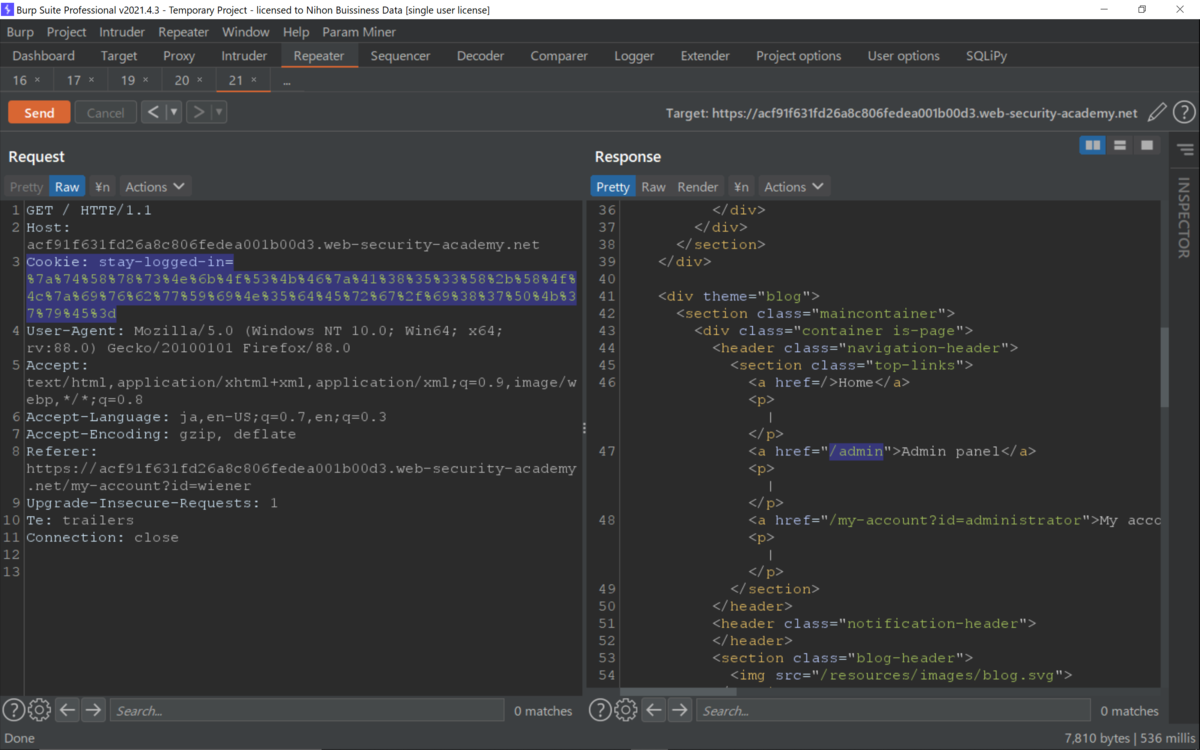
Task: Open the Request Actions dropdown
Action: [155, 187]
